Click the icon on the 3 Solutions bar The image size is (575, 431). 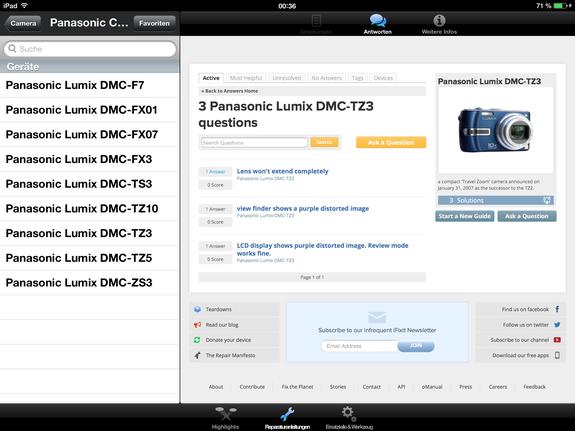(x=547, y=200)
